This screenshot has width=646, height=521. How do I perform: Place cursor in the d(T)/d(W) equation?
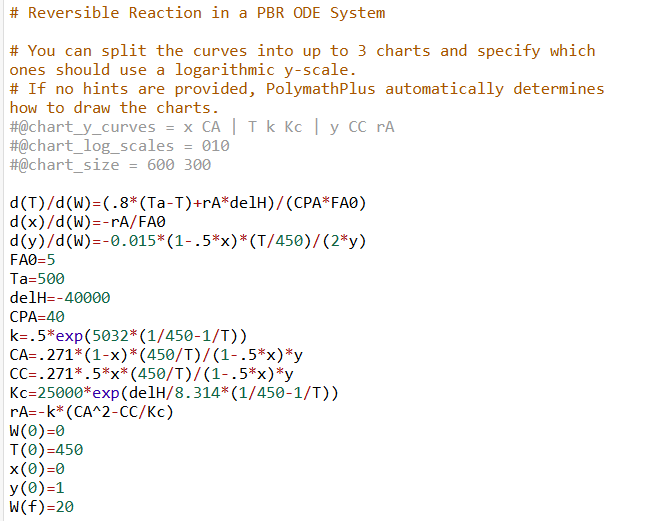(x=188, y=203)
